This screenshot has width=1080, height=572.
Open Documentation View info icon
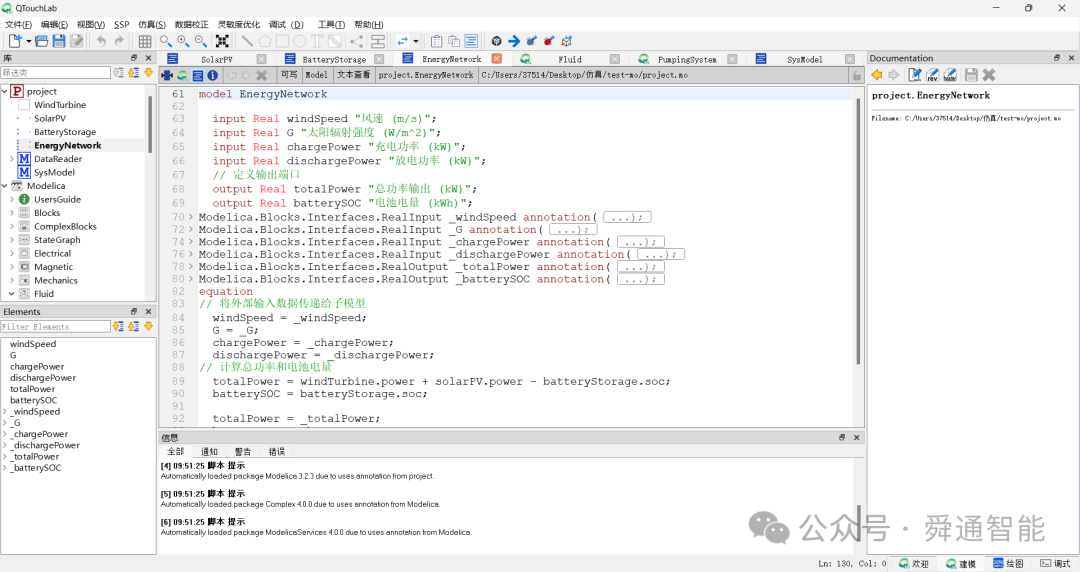tap(213, 75)
